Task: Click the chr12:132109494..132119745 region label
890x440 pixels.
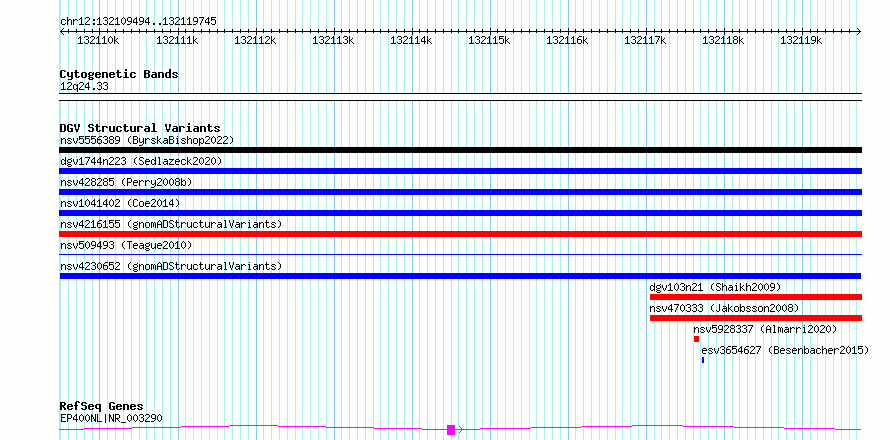Action: coord(138,21)
